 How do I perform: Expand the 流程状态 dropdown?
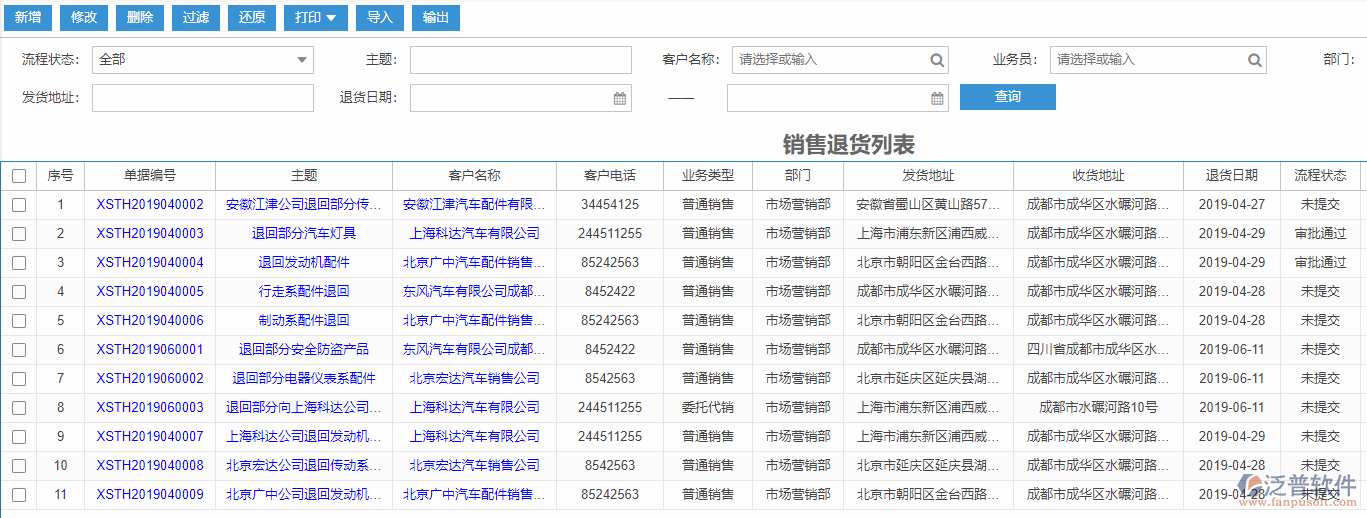click(x=301, y=60)
